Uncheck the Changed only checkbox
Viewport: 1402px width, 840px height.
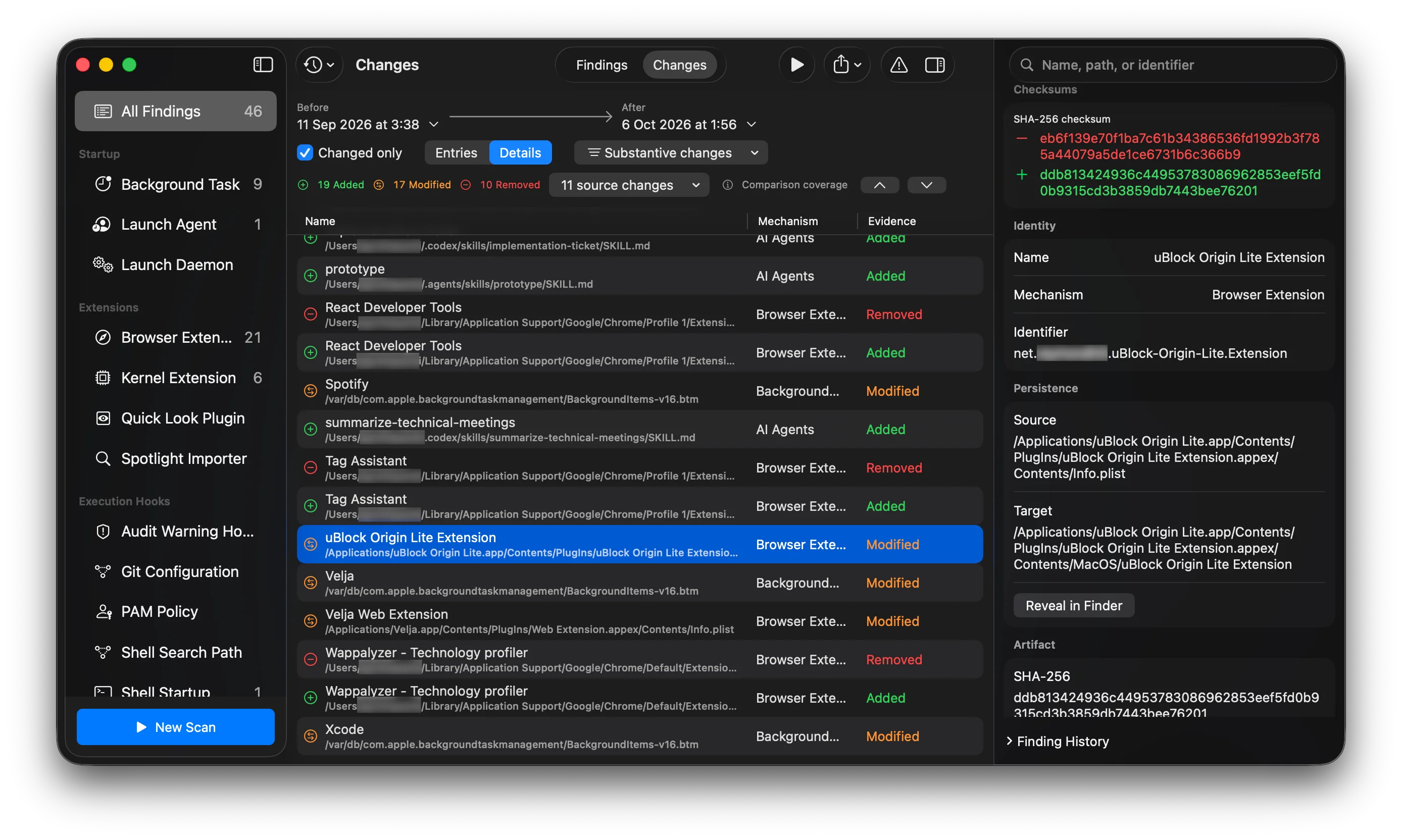point(305,152)
